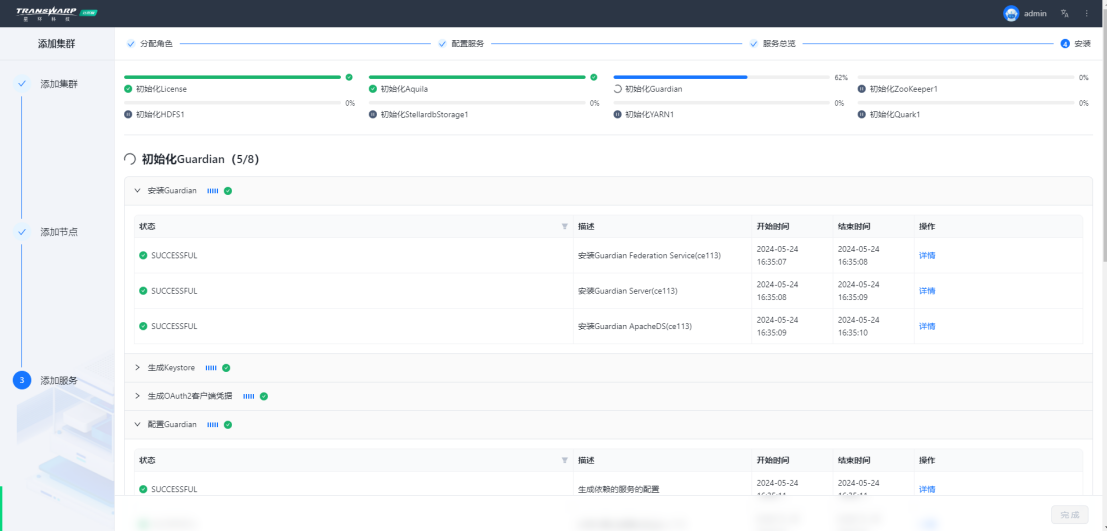
Task: Click the 配置服务 step check icon
Action: tap(443, 44)
